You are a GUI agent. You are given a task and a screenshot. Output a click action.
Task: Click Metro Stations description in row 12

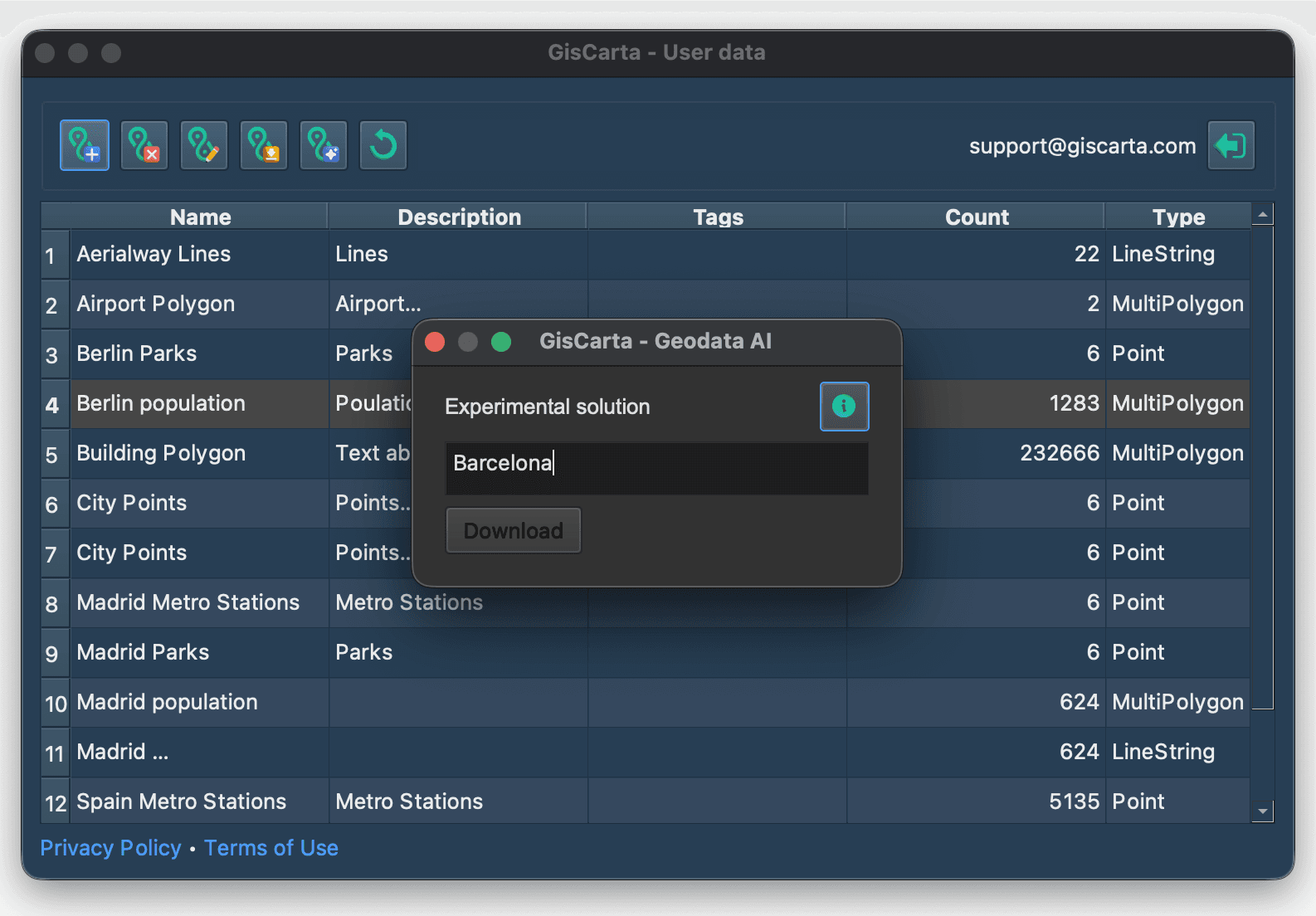coord(409,801)
